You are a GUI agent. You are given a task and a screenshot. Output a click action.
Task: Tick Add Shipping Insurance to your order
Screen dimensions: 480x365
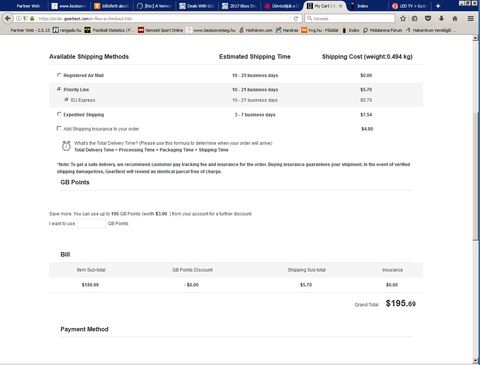[59, 128]
